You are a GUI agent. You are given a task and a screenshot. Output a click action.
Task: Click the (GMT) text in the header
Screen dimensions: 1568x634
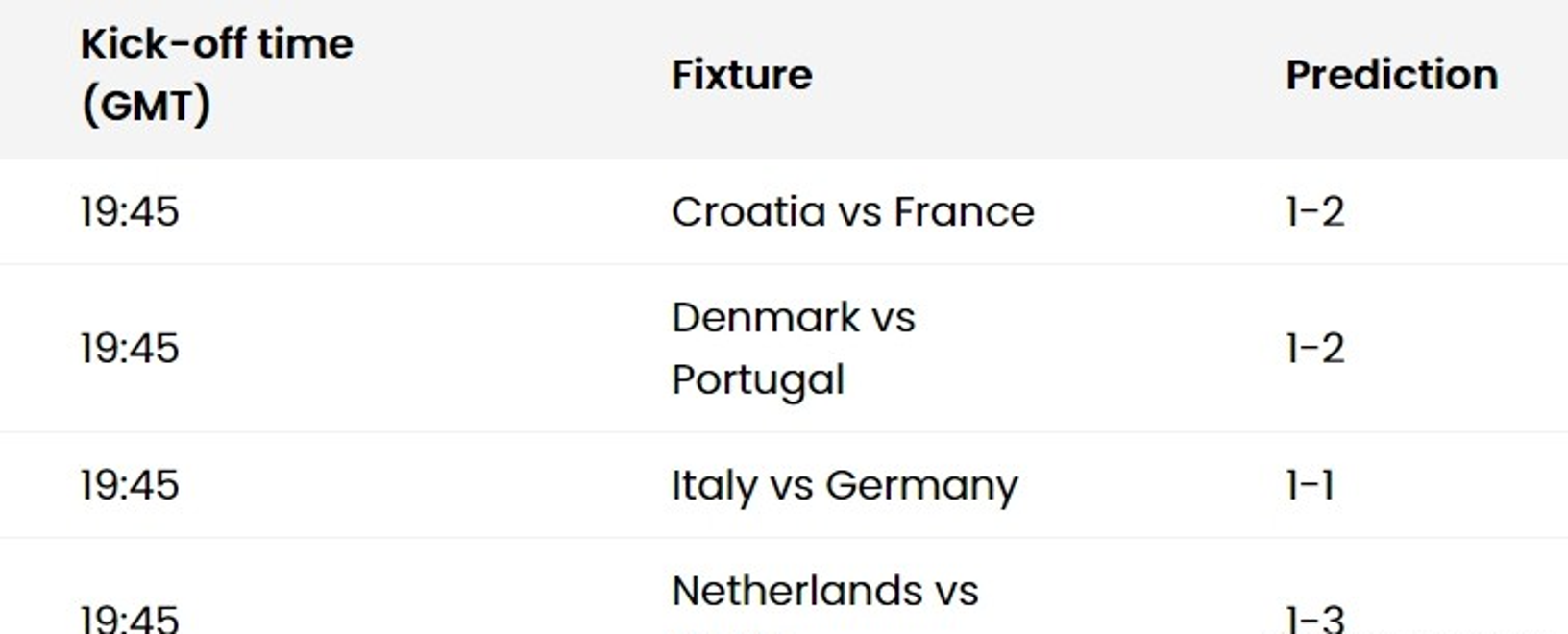146,106
